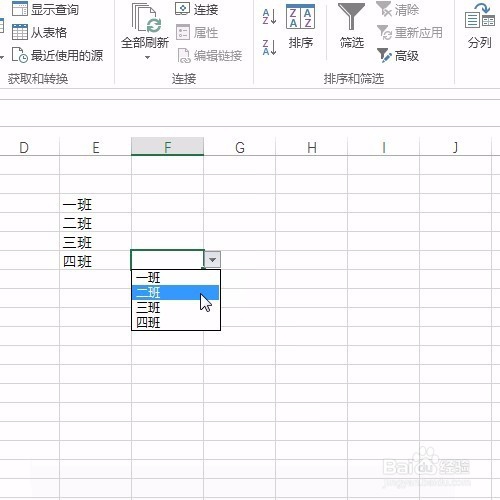This screenshot has height=500, width=500.
Task: Open the 排序 (Sort) dialog
Action: tap(300, 27)
